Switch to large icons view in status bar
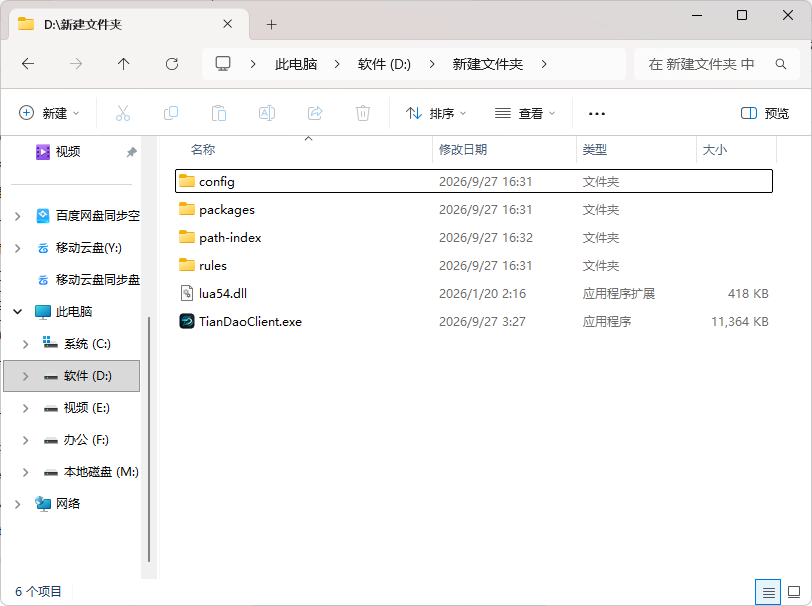This screenshot has width=812, height=606. pos(794,591)
